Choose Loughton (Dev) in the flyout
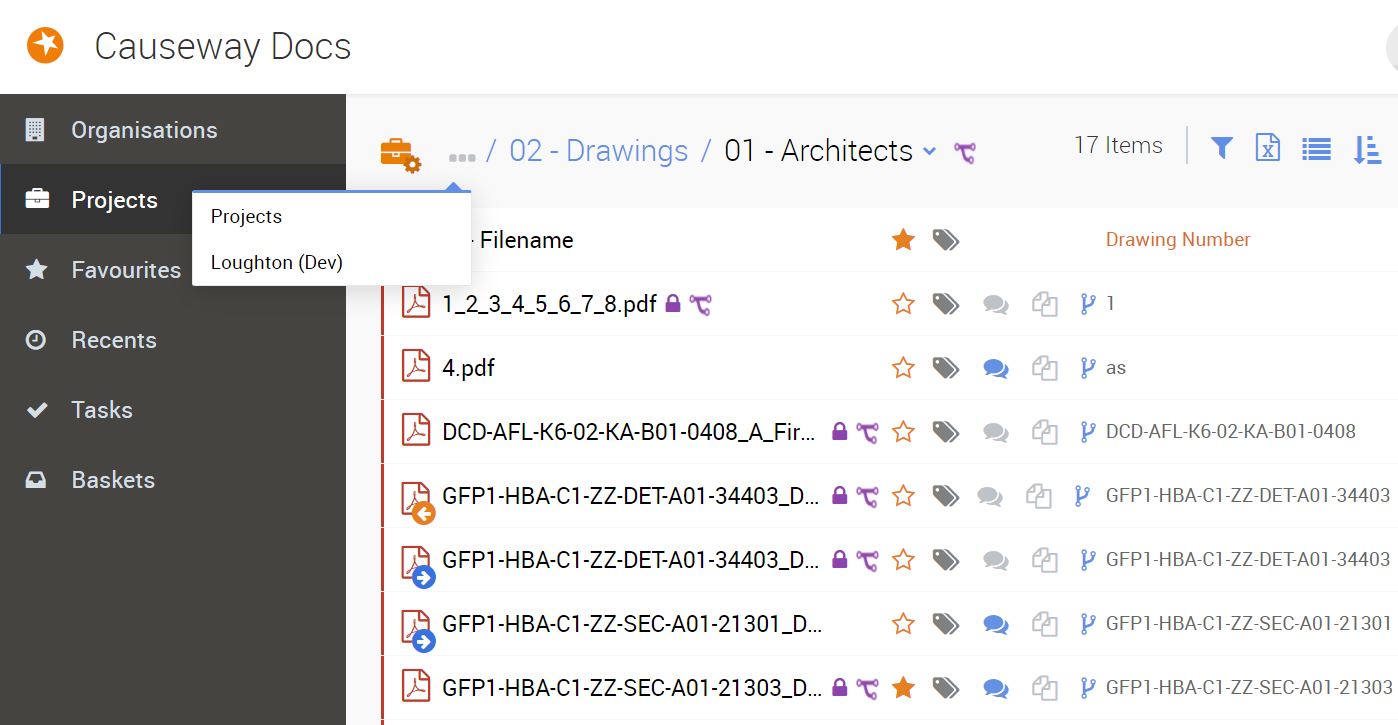This screenshot has width=1398, height=725. click(x=331, y=262)
